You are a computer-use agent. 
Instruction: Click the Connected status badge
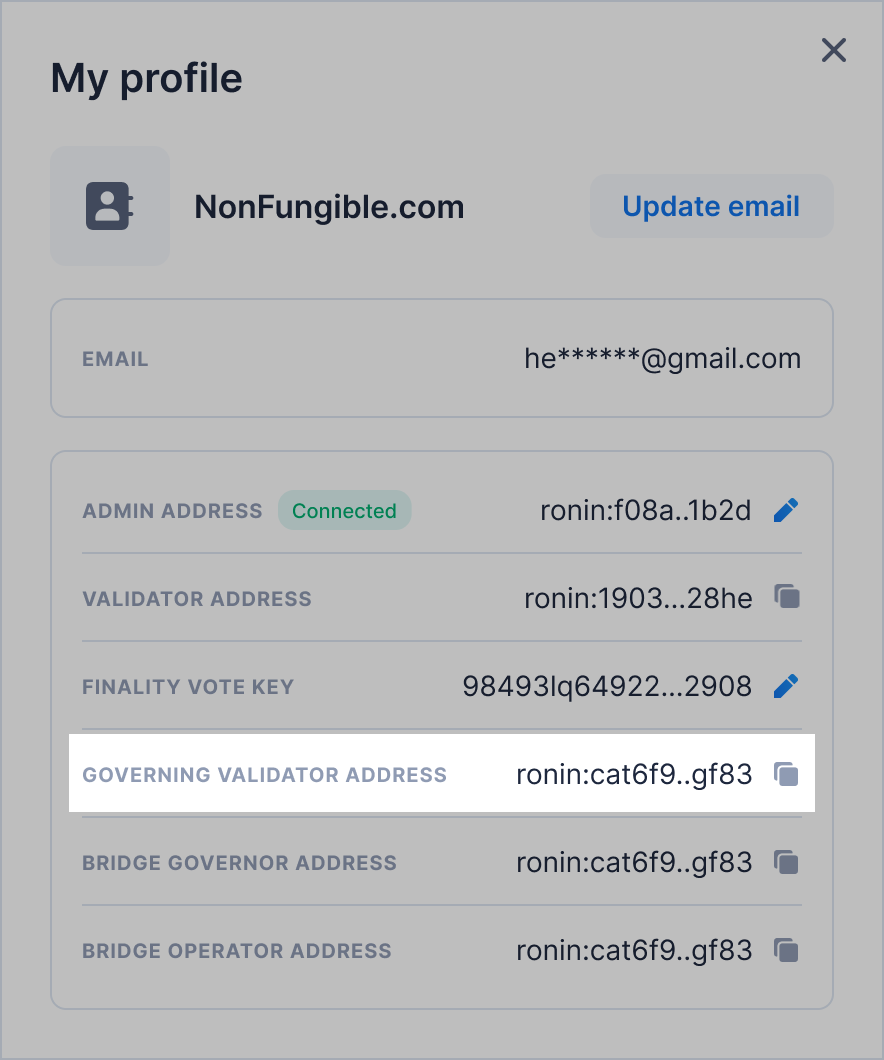344,511
